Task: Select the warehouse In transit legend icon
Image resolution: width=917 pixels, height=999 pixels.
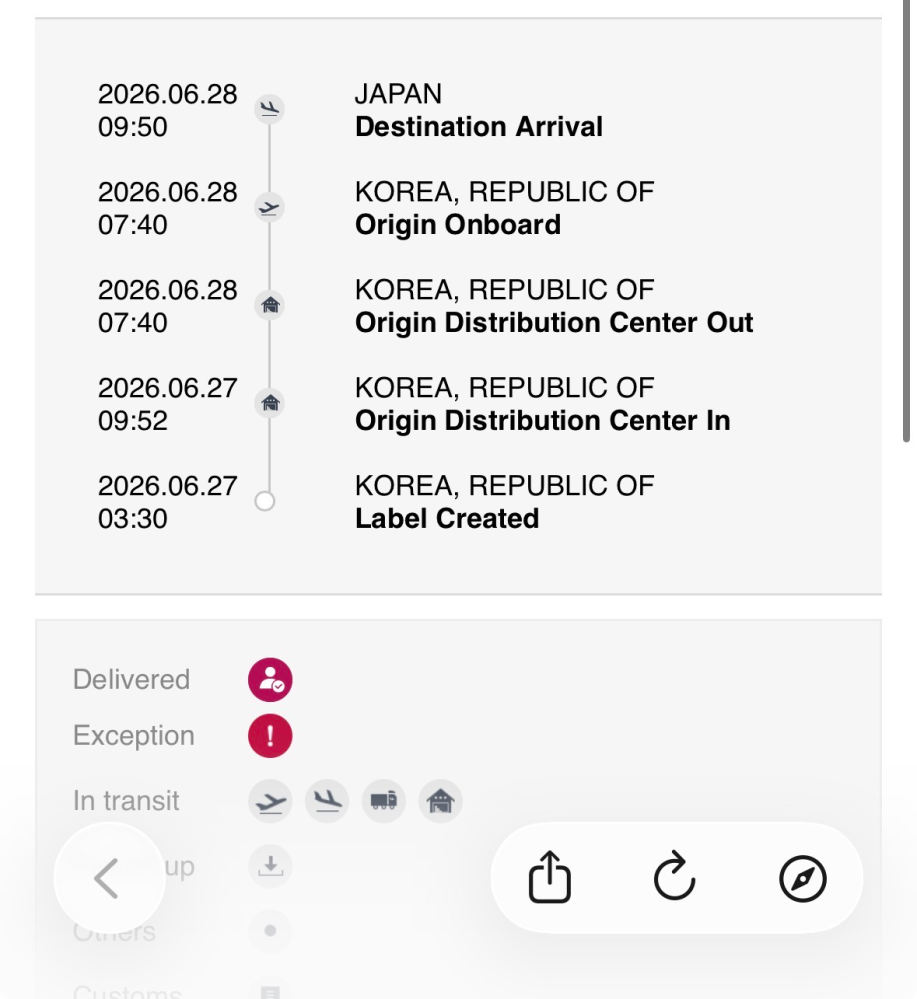Action: (x=440, y=801)
